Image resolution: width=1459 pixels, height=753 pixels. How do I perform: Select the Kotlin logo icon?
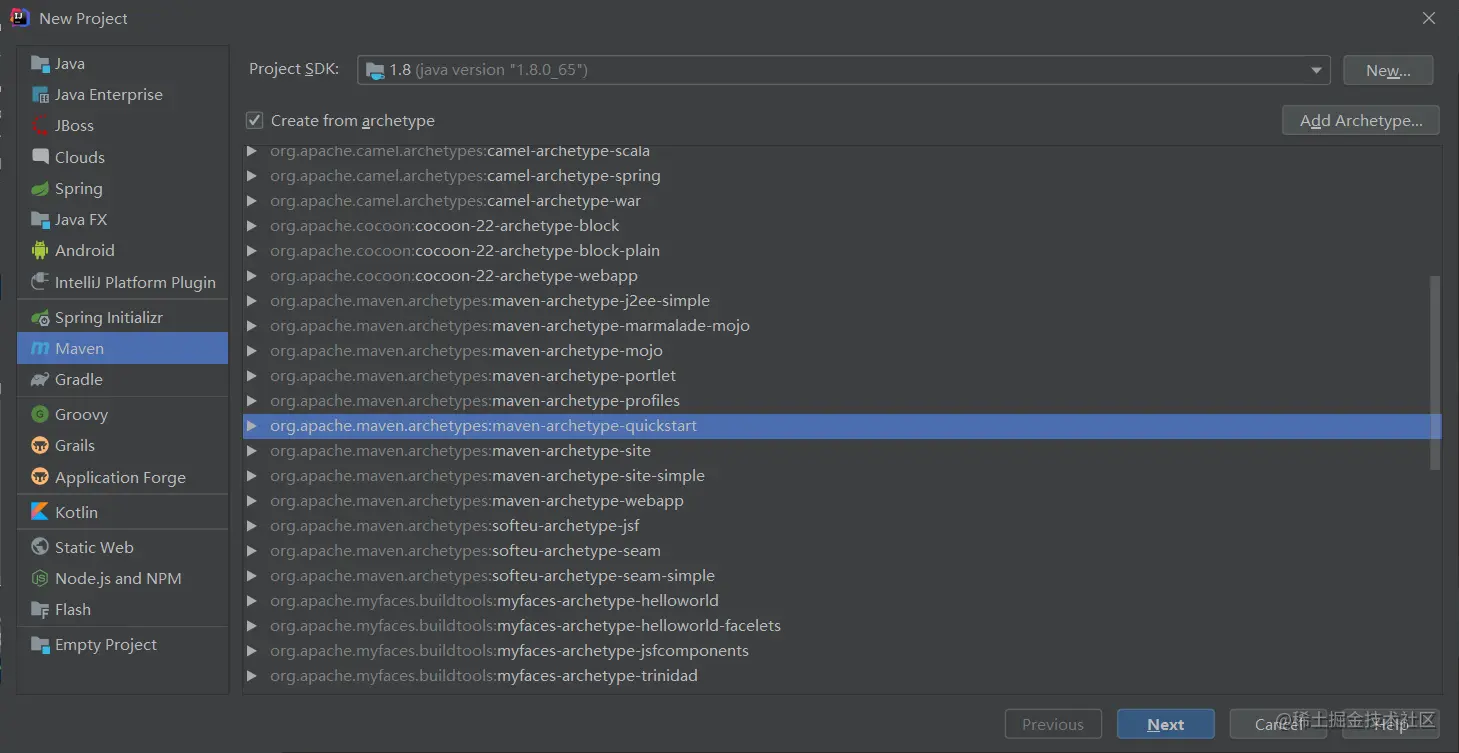coord(40,511)
